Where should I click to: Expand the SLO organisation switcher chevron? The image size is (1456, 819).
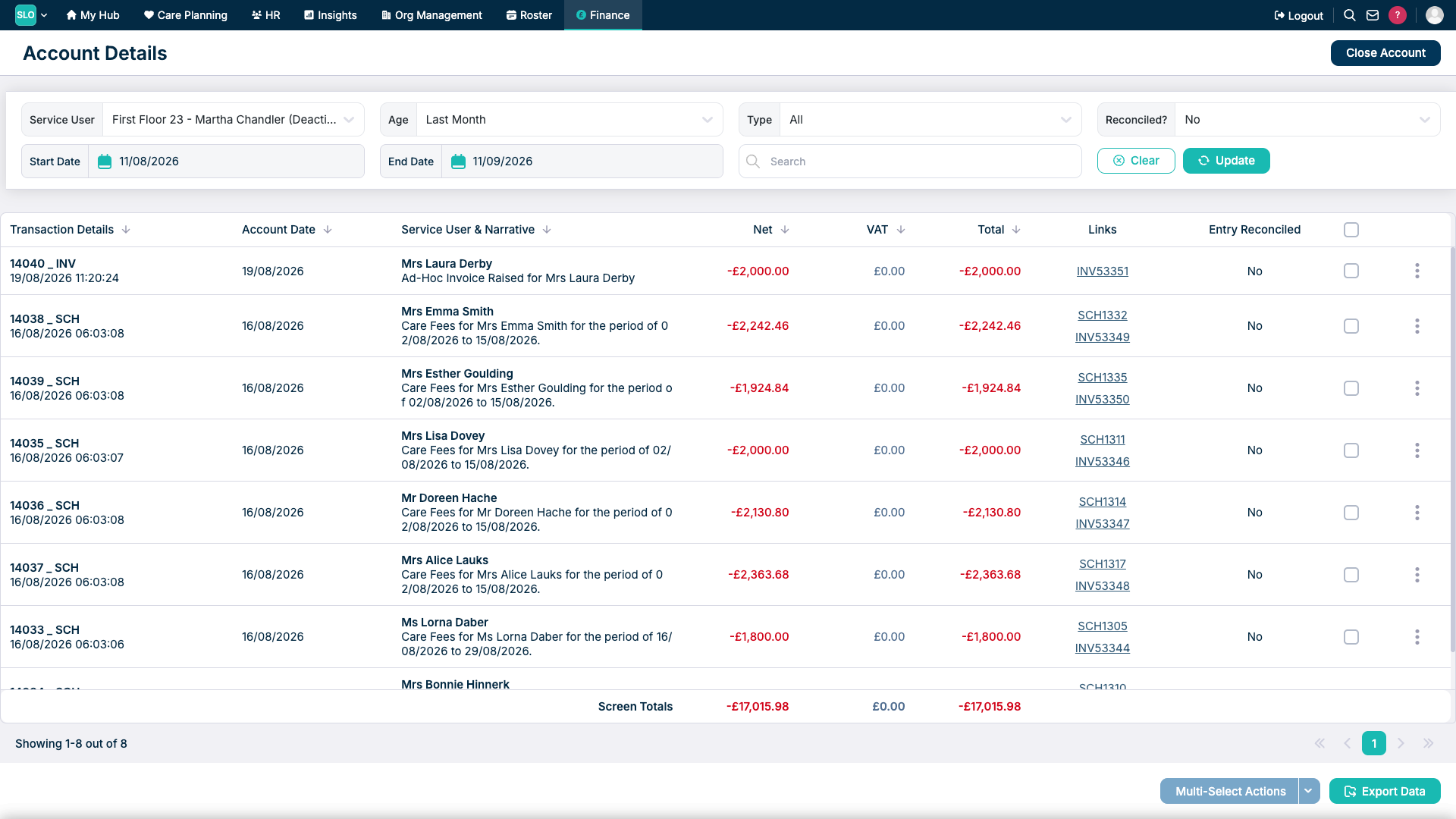[44, 15]
